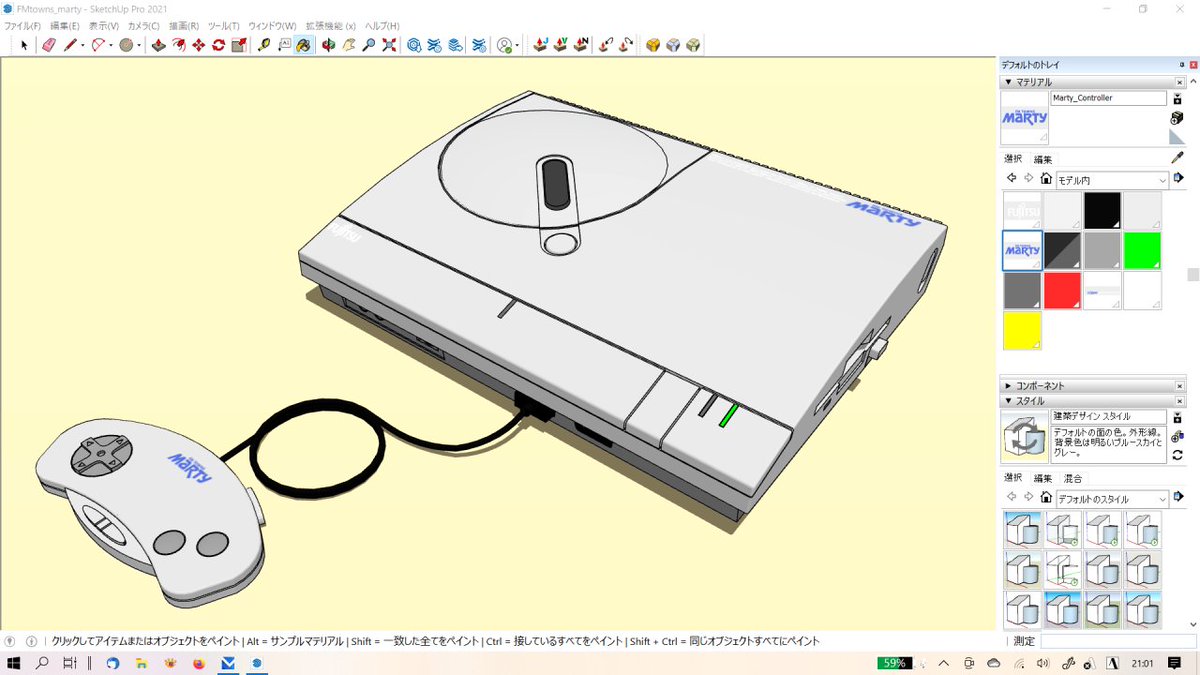Select the yellow material swatch
The width and height of the screenshot is (1200, 675).
click(x=1022, y=331)
